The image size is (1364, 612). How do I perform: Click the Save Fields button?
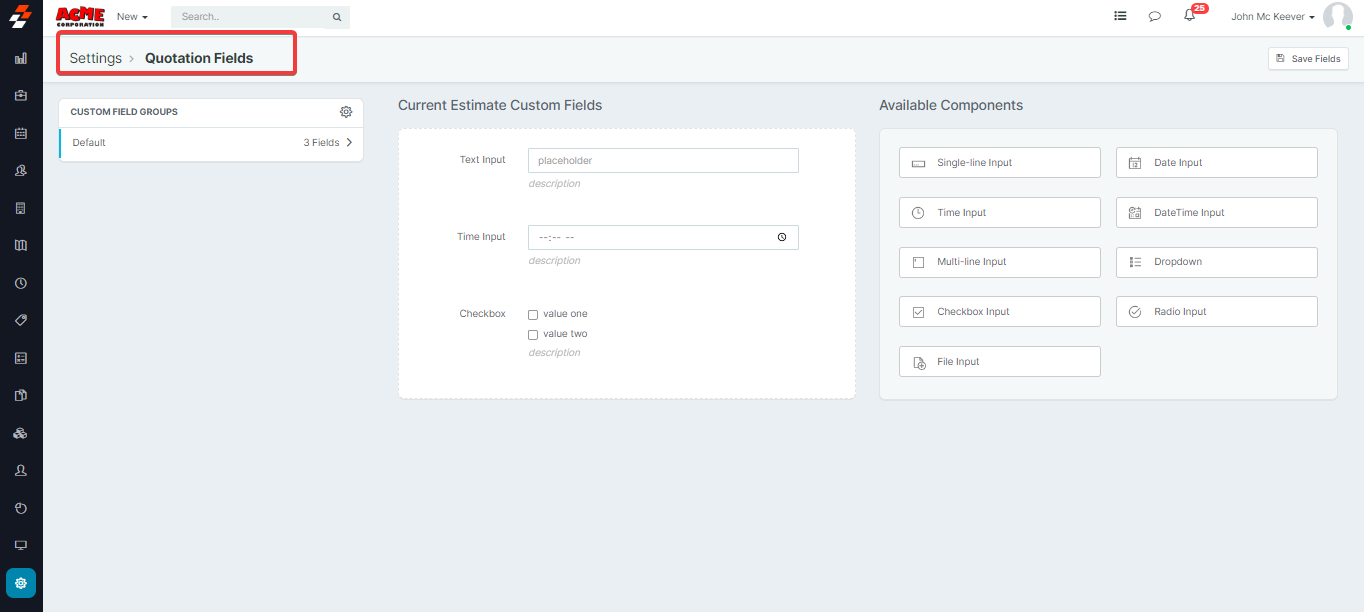pyautogui.click(x=1308, y=59)
